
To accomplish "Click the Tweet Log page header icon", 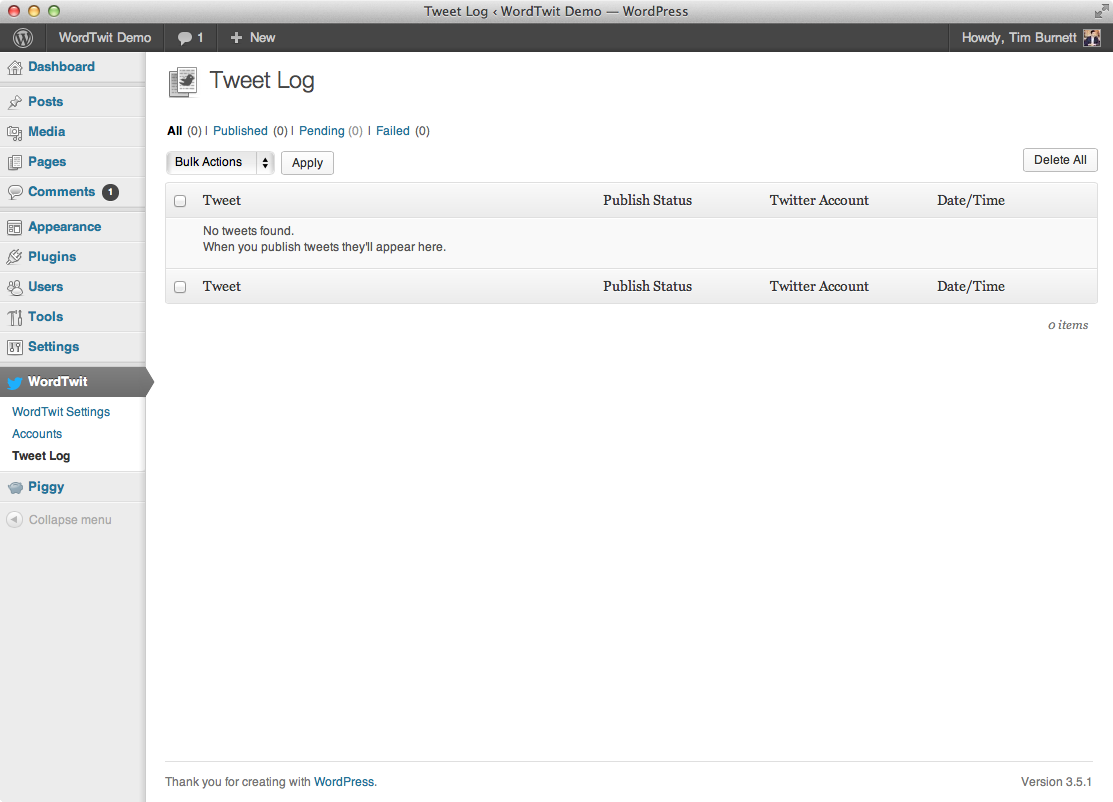I will (183, 82).
